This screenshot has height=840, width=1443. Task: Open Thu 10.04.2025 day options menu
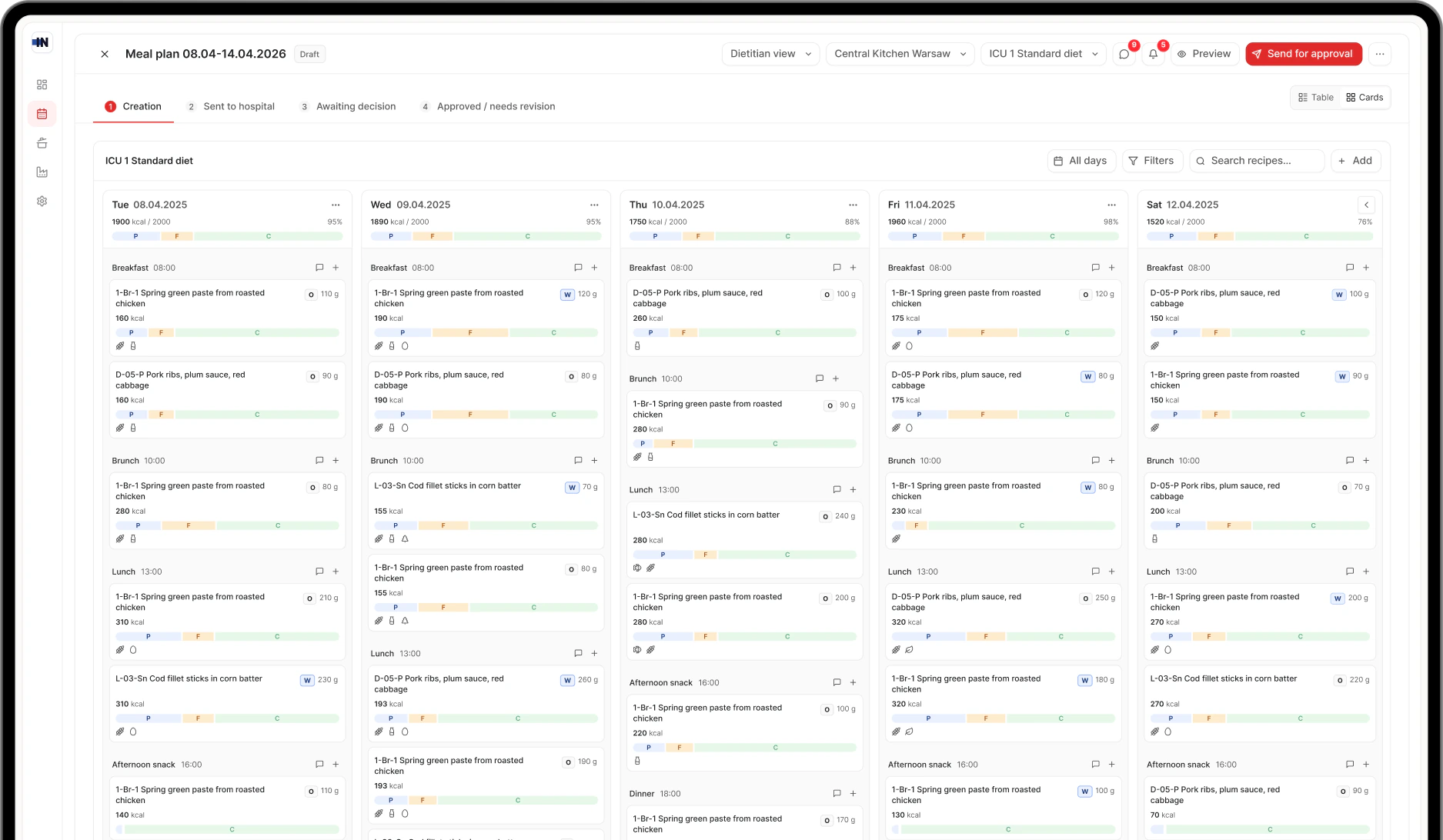[853, 205]
